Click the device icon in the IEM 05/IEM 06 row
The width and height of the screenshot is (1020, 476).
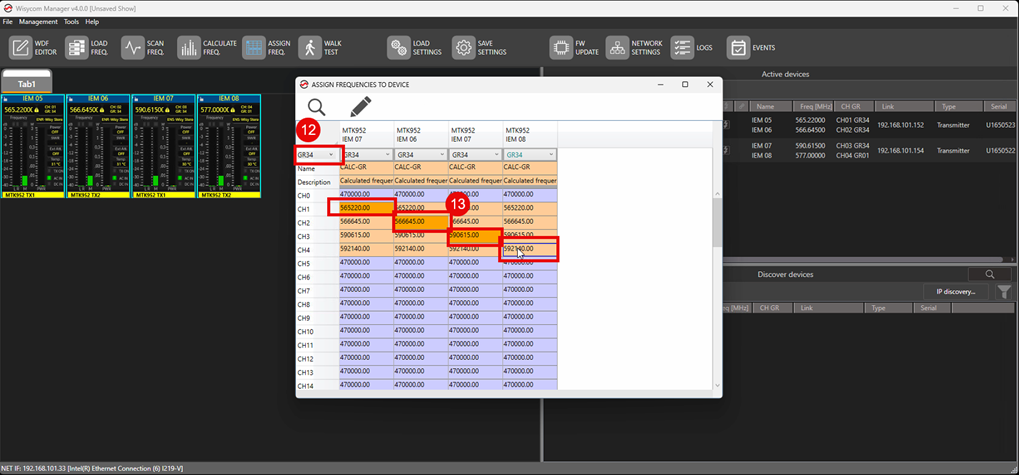(x=726, y=125)
